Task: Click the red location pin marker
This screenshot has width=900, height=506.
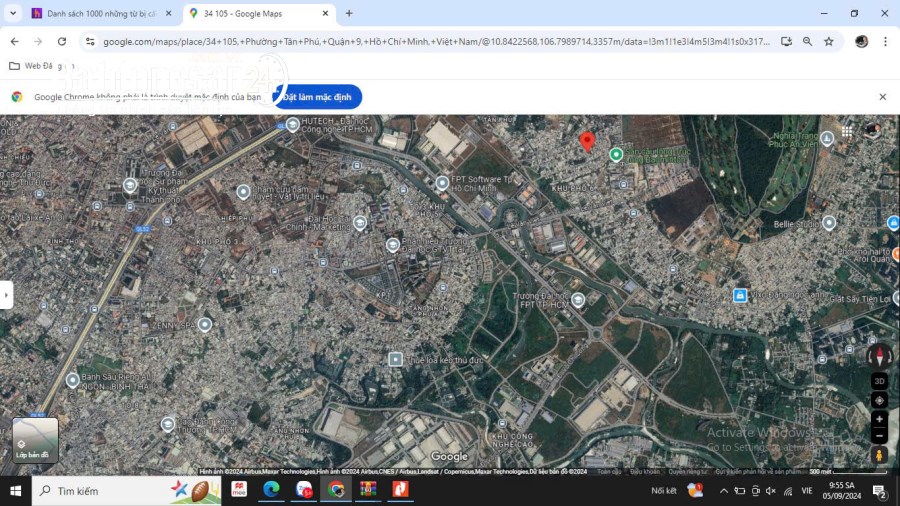Action: [587, 142]
